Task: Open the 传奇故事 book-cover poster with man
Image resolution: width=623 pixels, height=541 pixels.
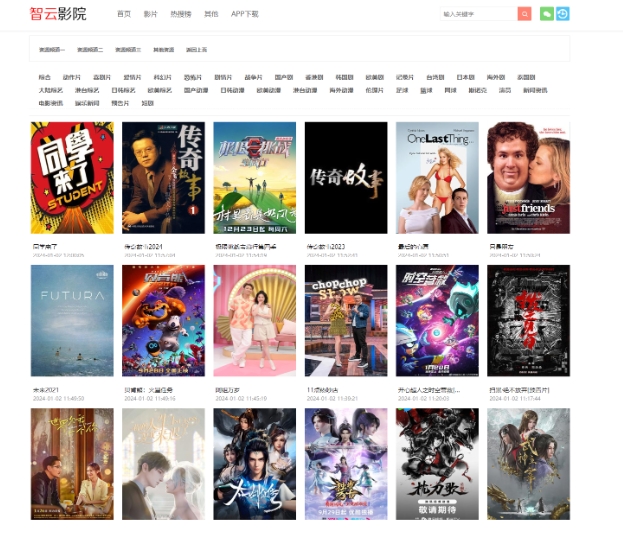Action: click(x=163, y=178)
